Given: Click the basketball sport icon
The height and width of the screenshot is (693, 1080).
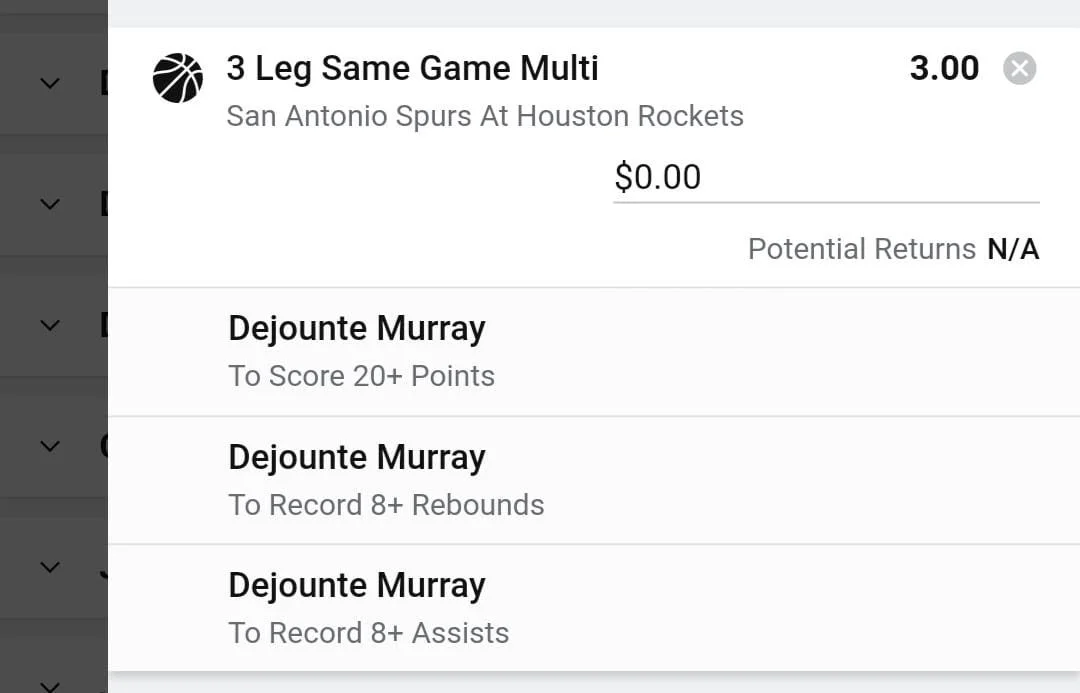Looking at the screenshot, I should tap(178, 78).
